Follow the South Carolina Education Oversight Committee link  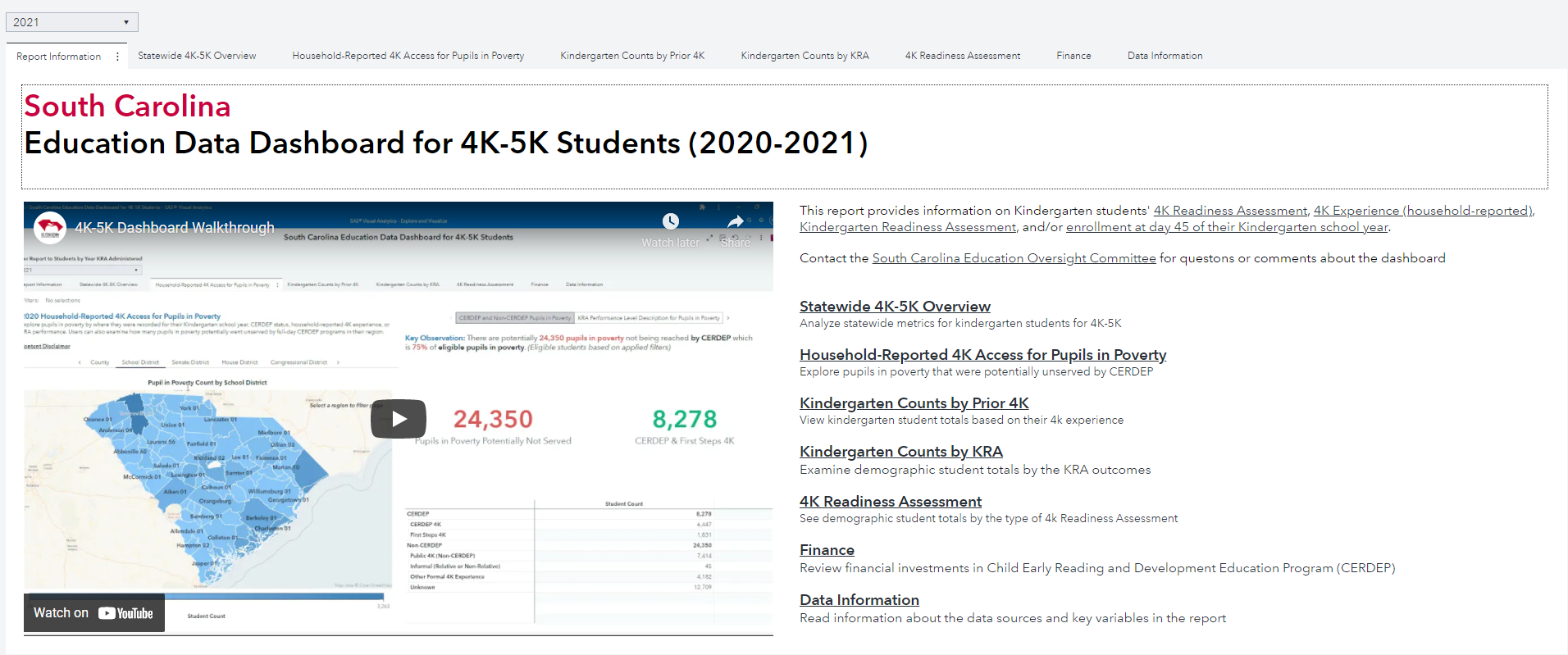1014,258
